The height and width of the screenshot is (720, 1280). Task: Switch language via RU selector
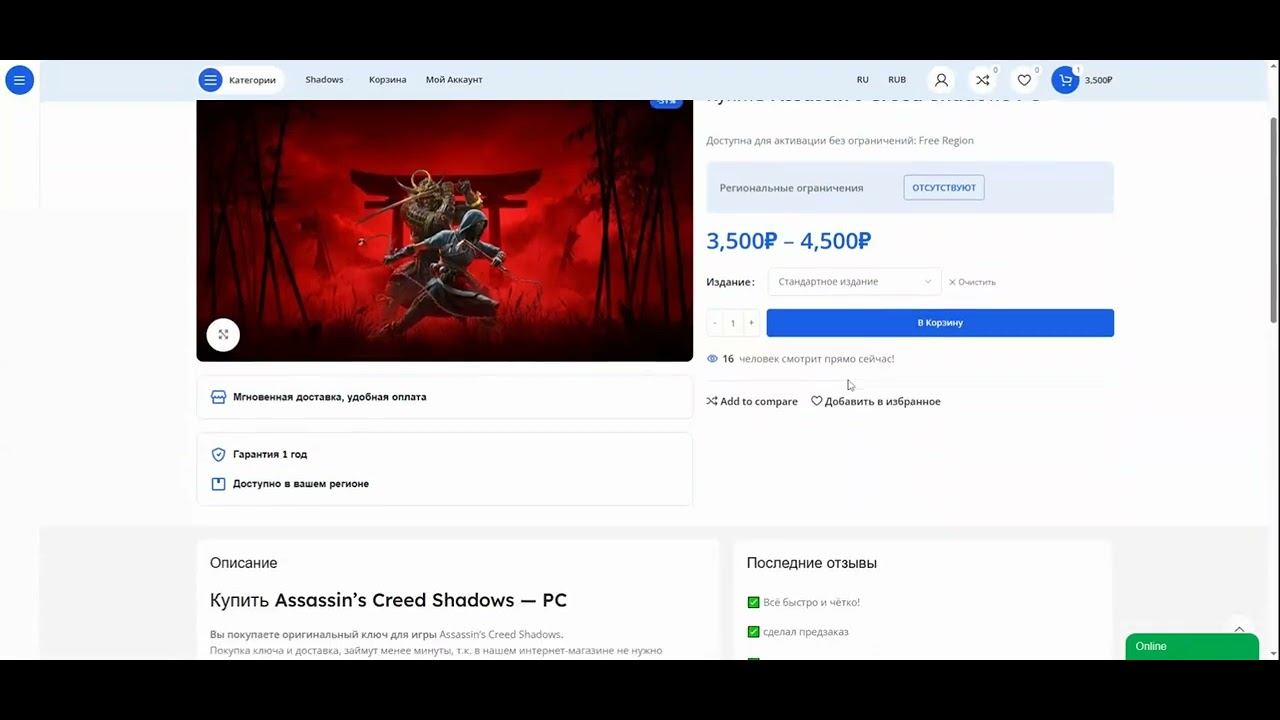coord(862,80)
